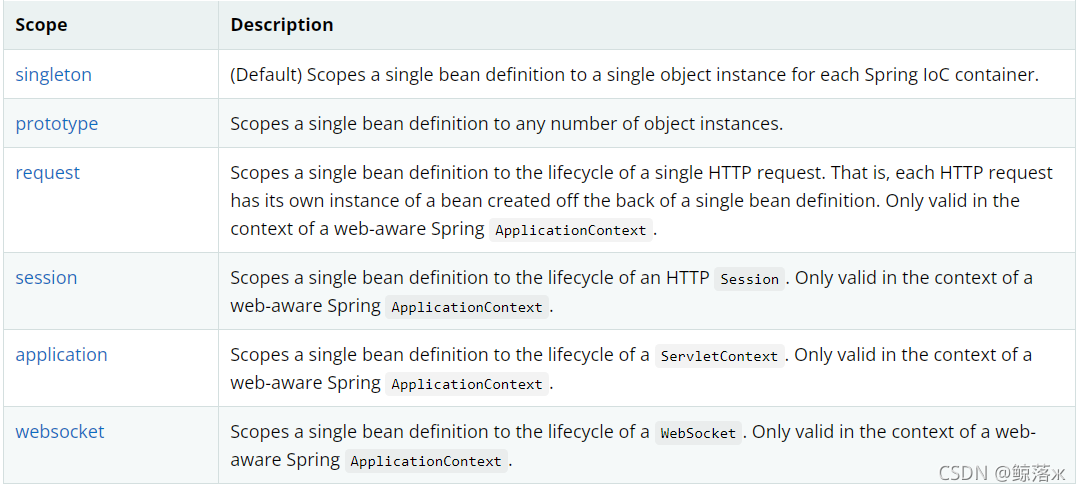Viewport: 1081px width, 491px height.
Task: Click the ServletContext inline code label
Action: [719, 356]
